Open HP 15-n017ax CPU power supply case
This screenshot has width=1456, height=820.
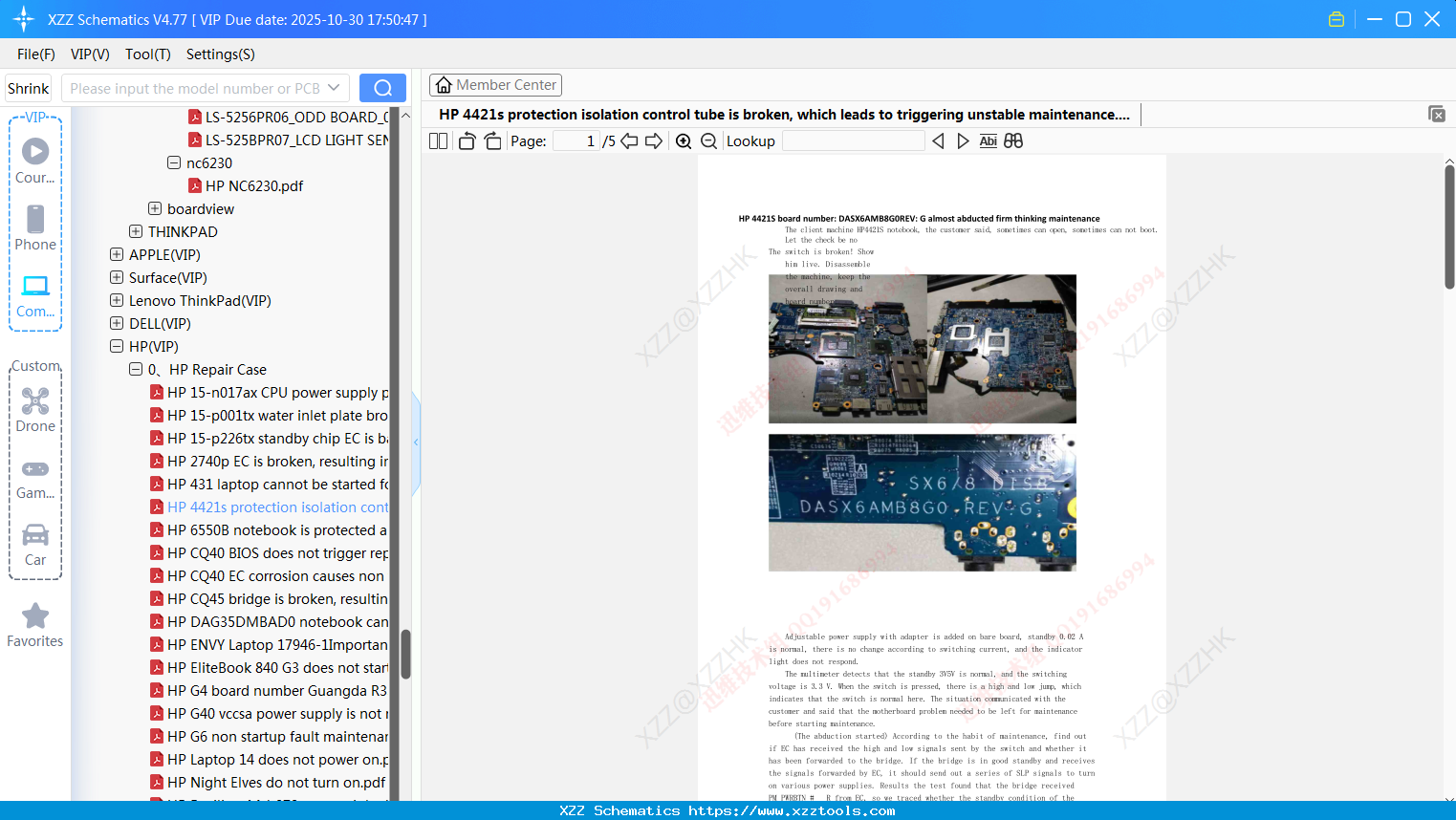coord(270,392)
